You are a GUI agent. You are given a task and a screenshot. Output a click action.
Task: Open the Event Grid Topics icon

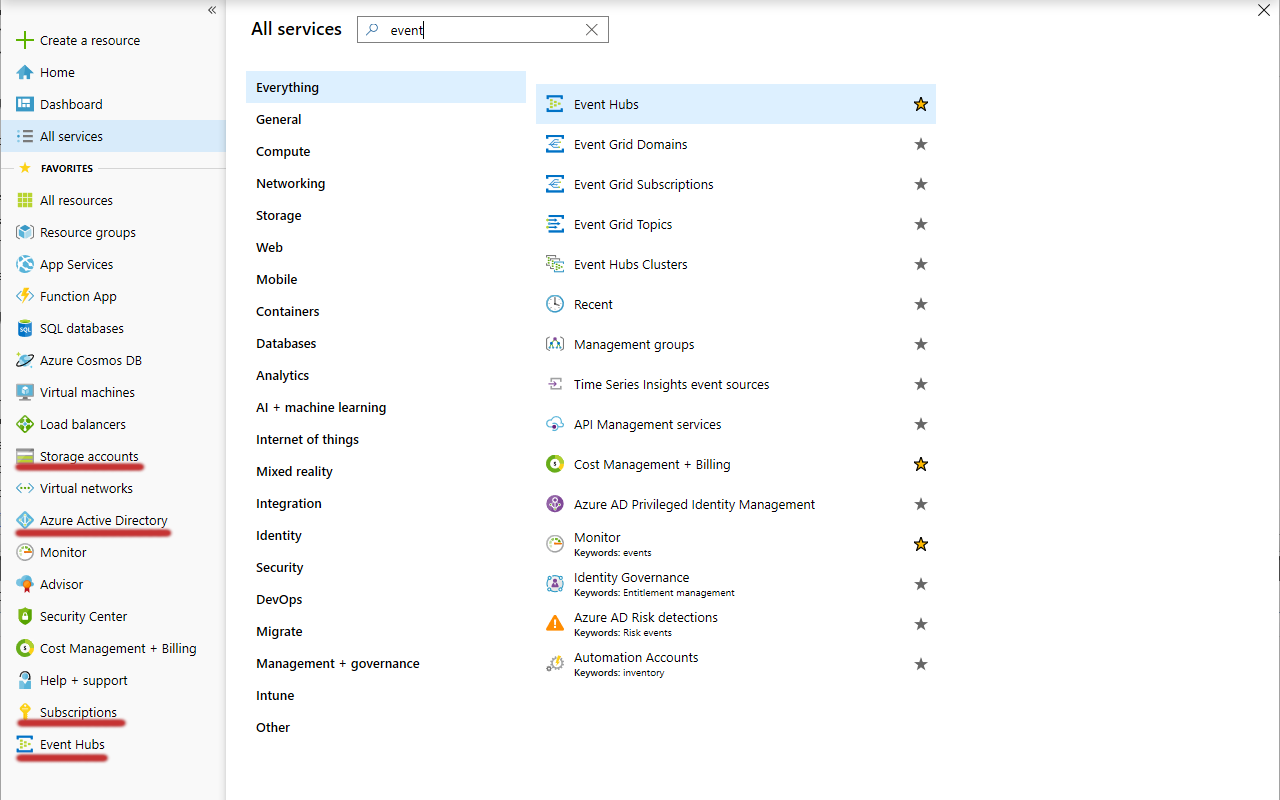[x=555, y=224]
